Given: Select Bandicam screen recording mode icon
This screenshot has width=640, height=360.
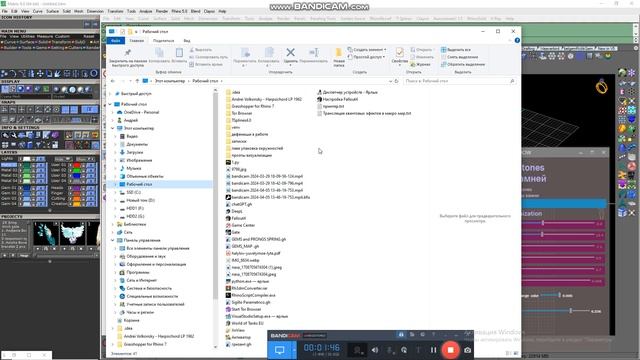Looking at the screenshot, I should [x=280, y=350].
